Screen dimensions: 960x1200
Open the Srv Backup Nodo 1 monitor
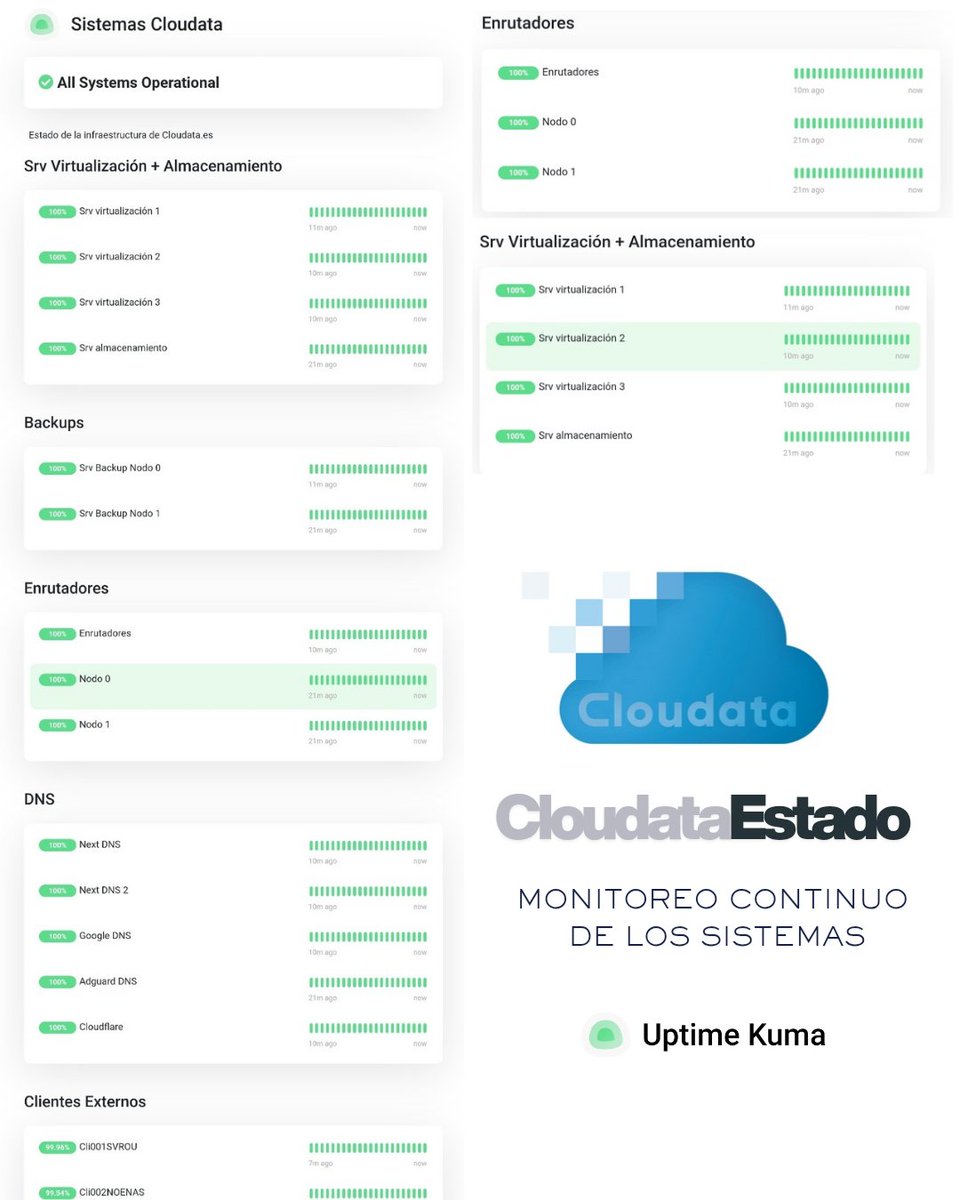(120, 513)
